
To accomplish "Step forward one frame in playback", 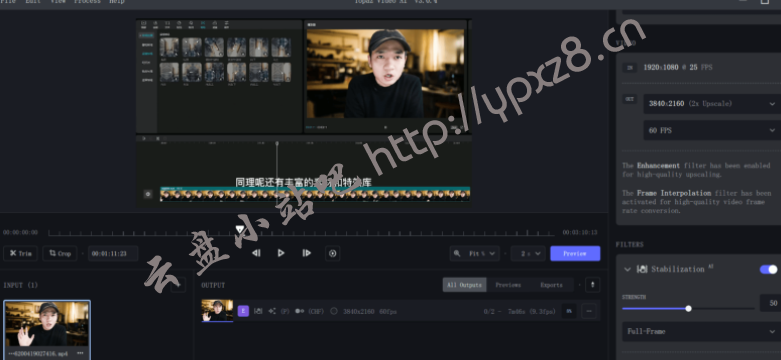I will [307, 253].
